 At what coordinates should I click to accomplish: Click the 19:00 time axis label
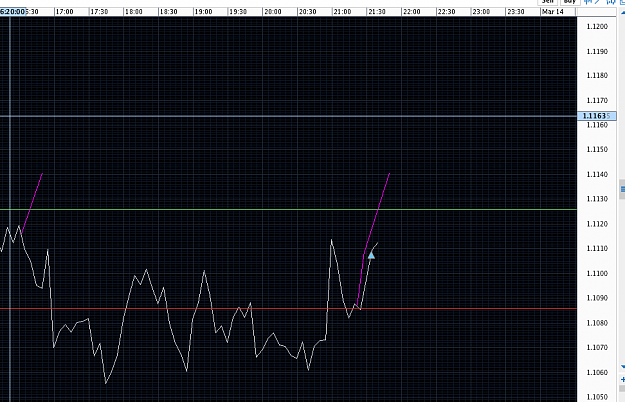tap(203, 12)
